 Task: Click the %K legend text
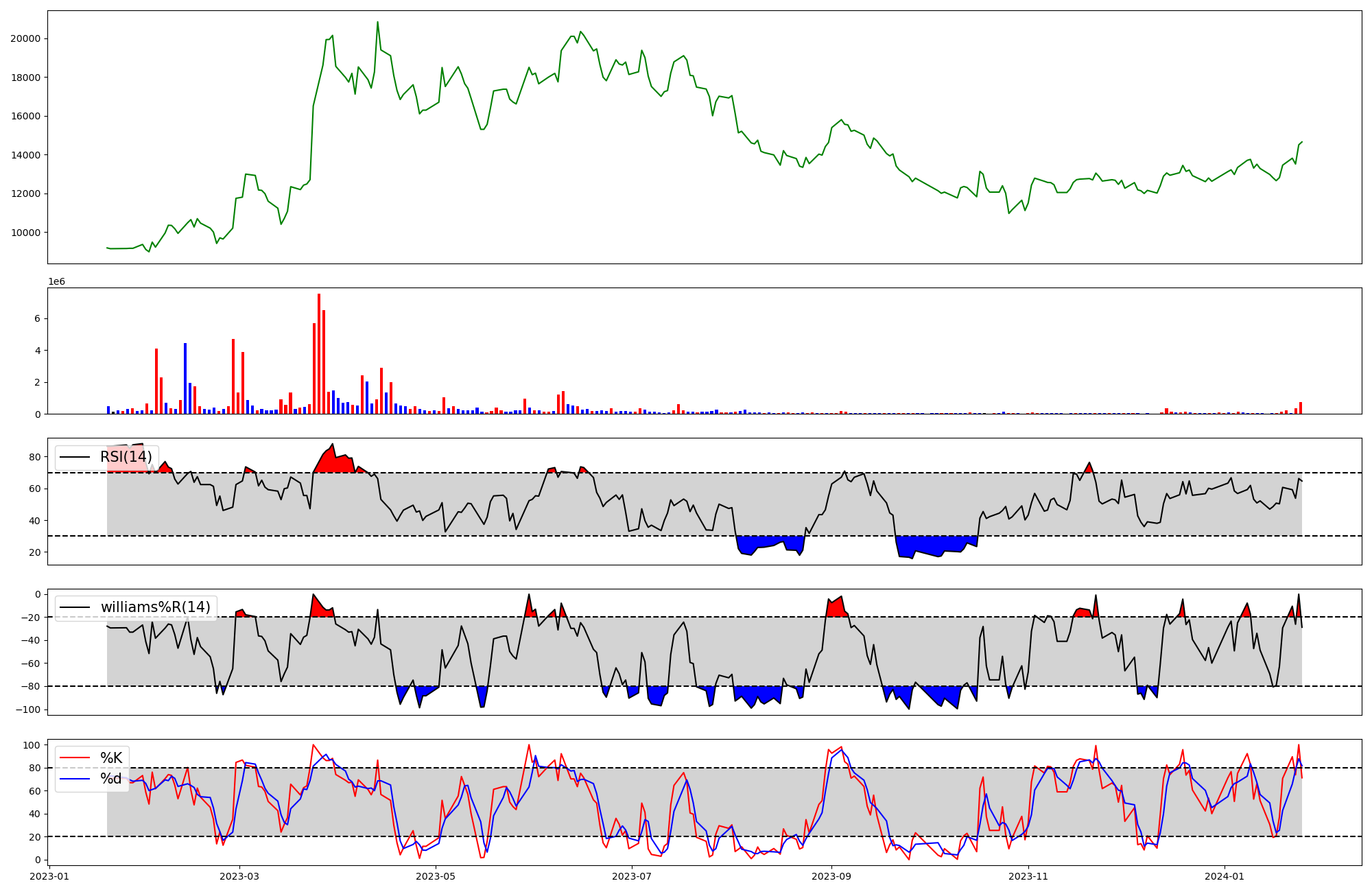pos(111,758)
